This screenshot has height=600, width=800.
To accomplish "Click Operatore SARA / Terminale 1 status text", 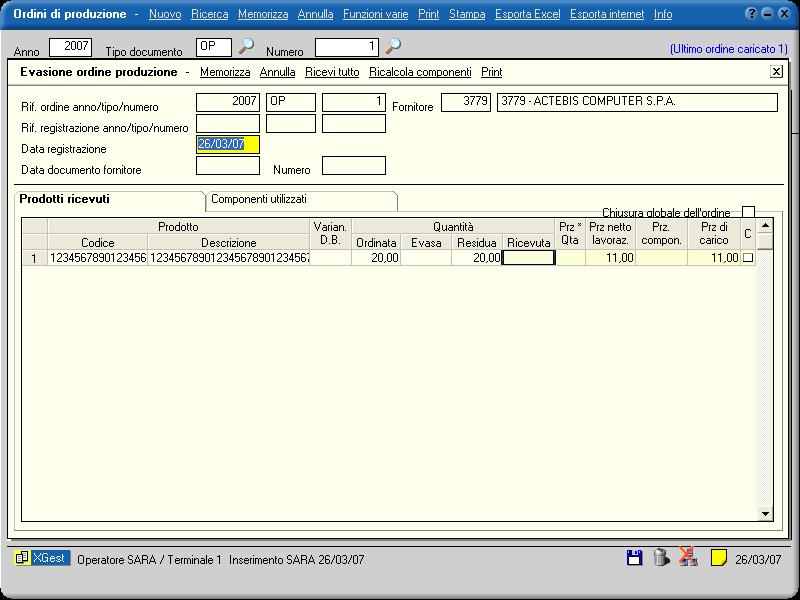I will (149, 560).
